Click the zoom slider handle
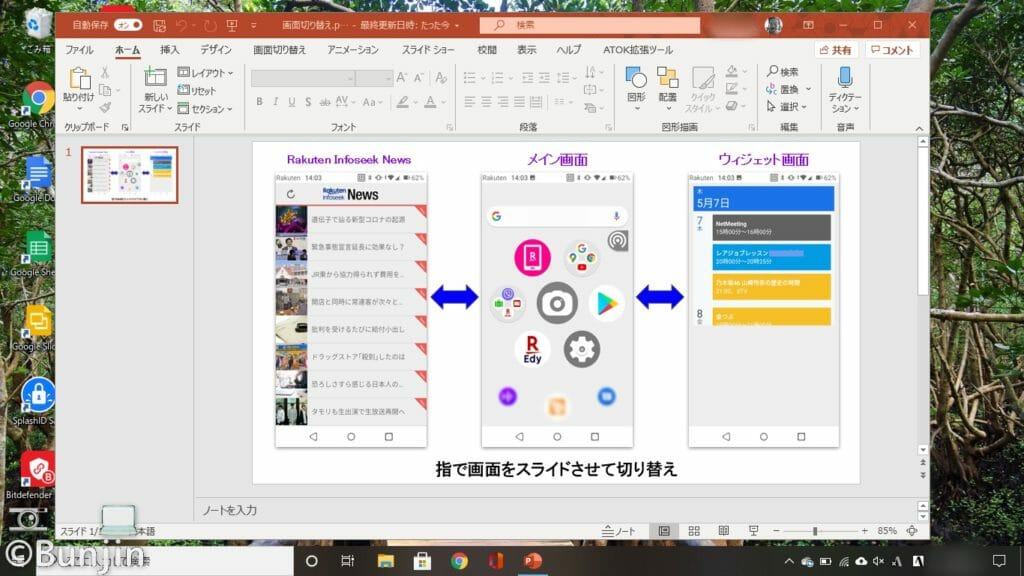The image size is (1024, 576). (815, 531)
